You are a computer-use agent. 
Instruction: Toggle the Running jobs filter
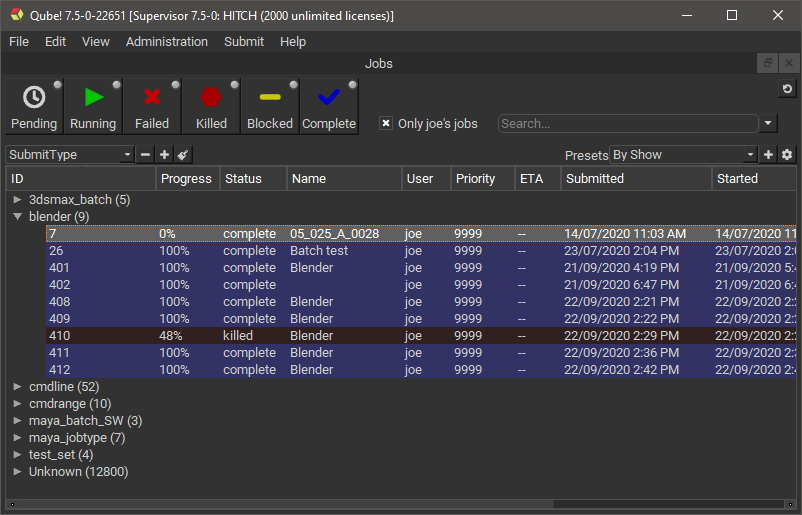click(93, 106)
